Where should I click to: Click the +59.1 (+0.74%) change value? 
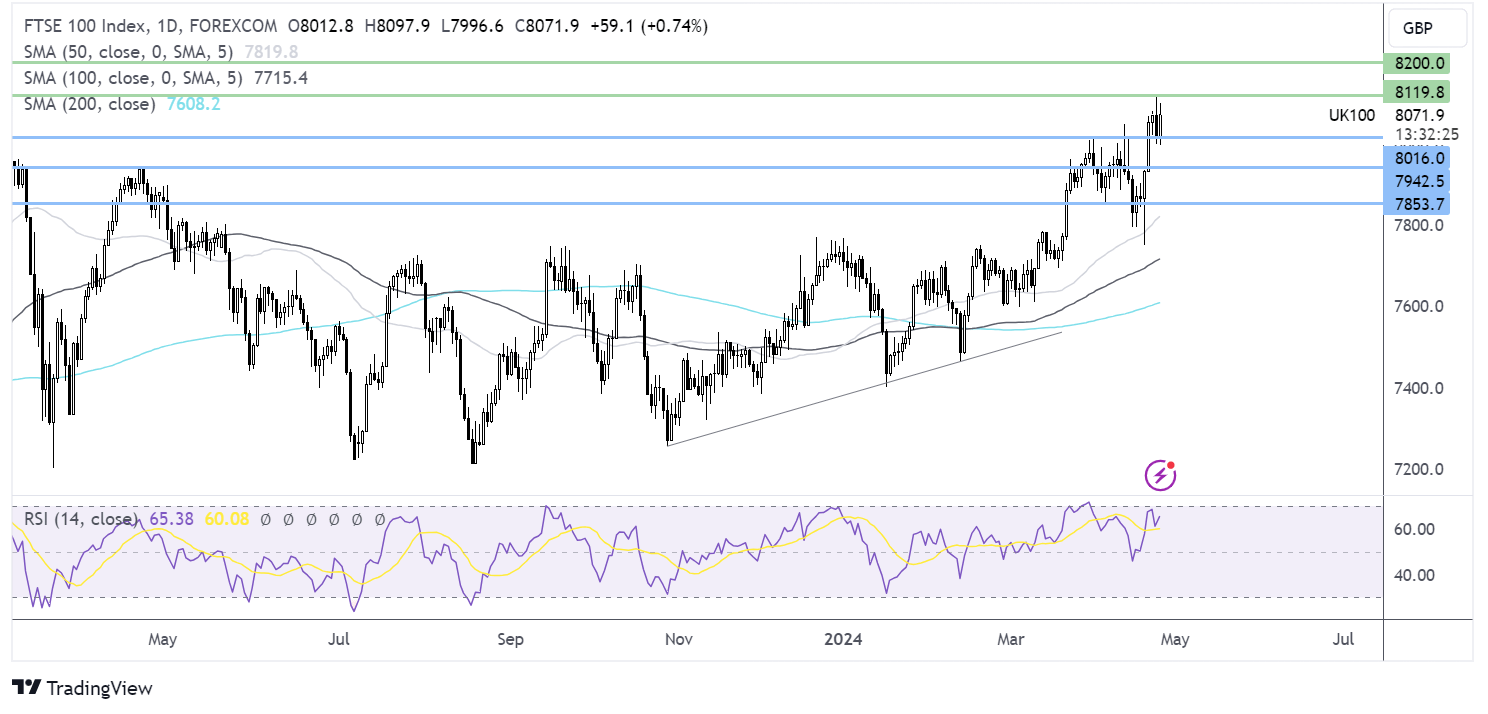[x=650, y=27]
